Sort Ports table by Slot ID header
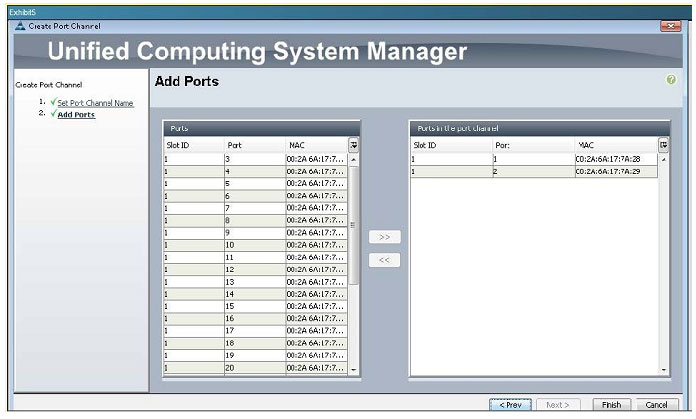This screenshot has width=696, height=419. [194, 145]
